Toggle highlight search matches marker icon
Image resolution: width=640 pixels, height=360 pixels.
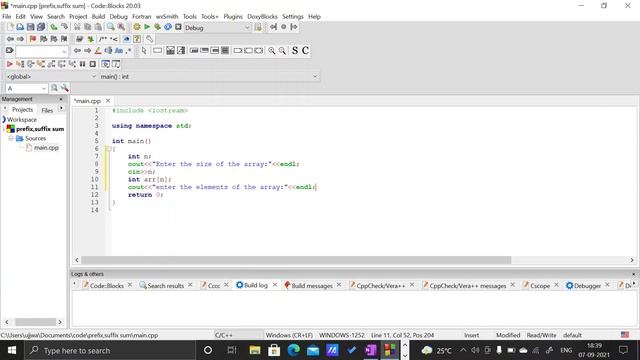pos(98,51)
